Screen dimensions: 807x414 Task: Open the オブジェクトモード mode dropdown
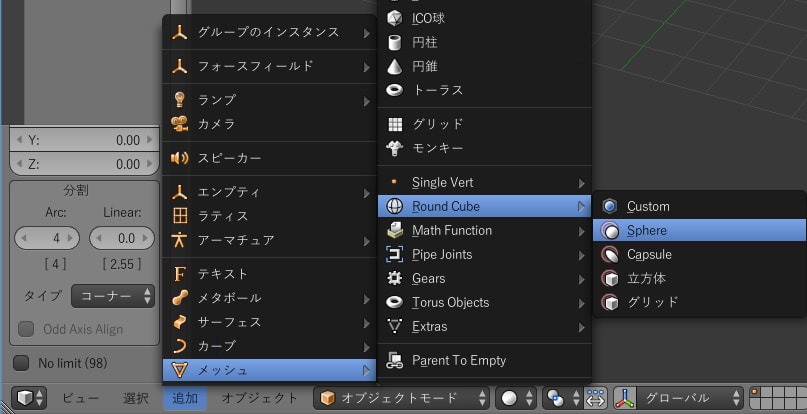click(401, 398)
